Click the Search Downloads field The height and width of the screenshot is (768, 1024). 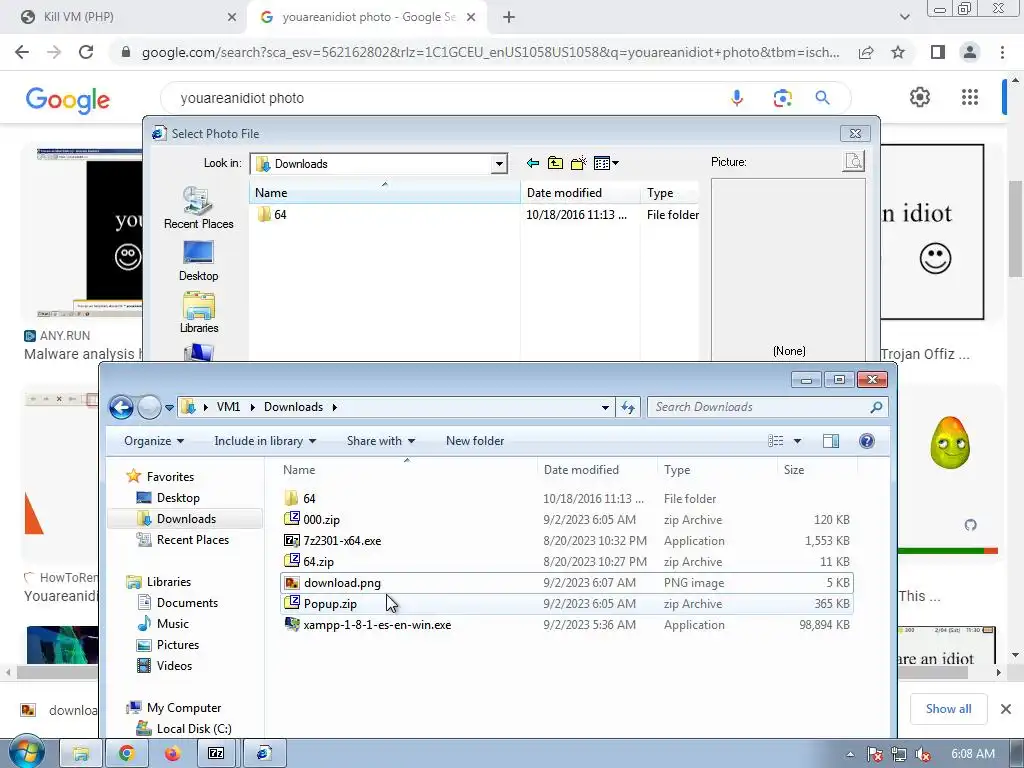(767, 407)
